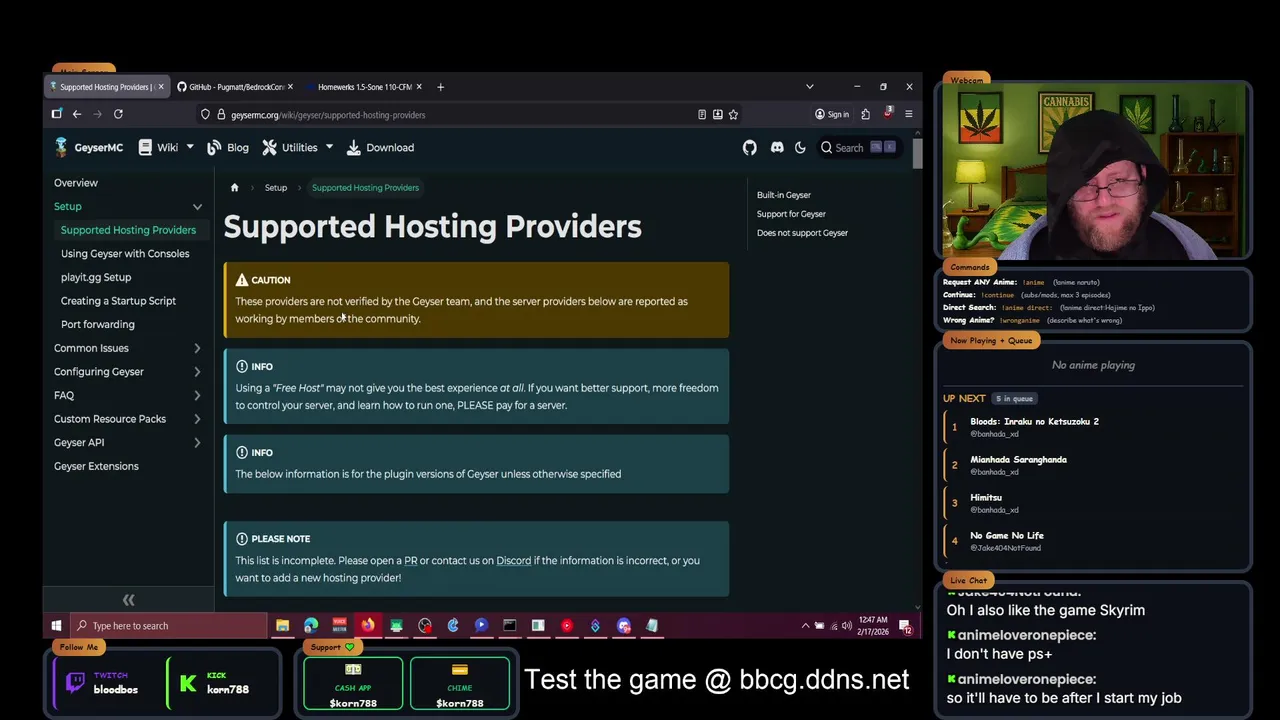Open the browser extensions icon
The image size is (1280, 720).
865,115
